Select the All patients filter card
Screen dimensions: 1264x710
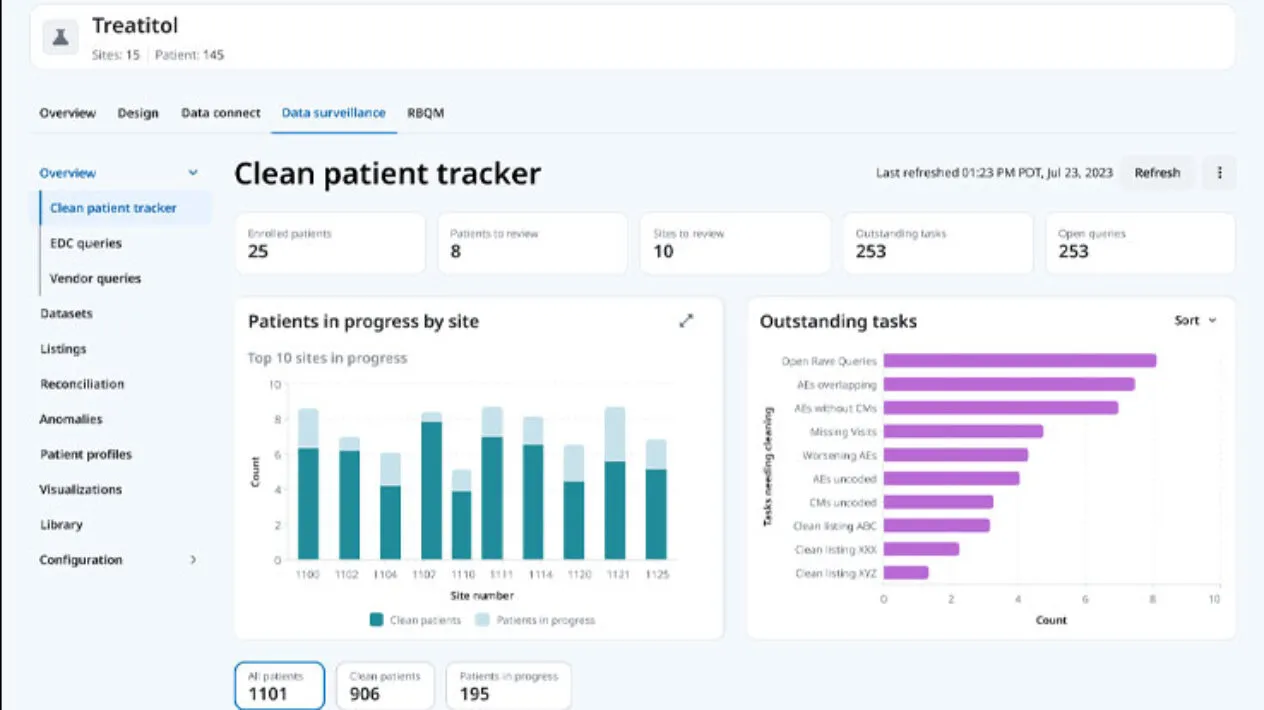pyautogui.click(x=279, y=684)
